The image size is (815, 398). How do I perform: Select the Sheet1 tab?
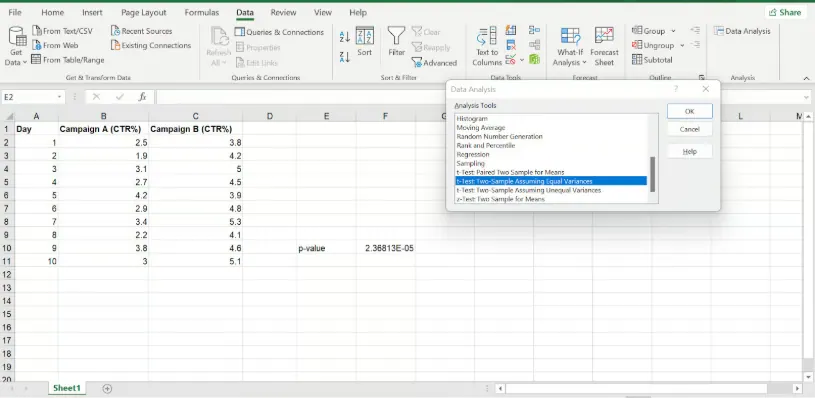pos(67,388)
